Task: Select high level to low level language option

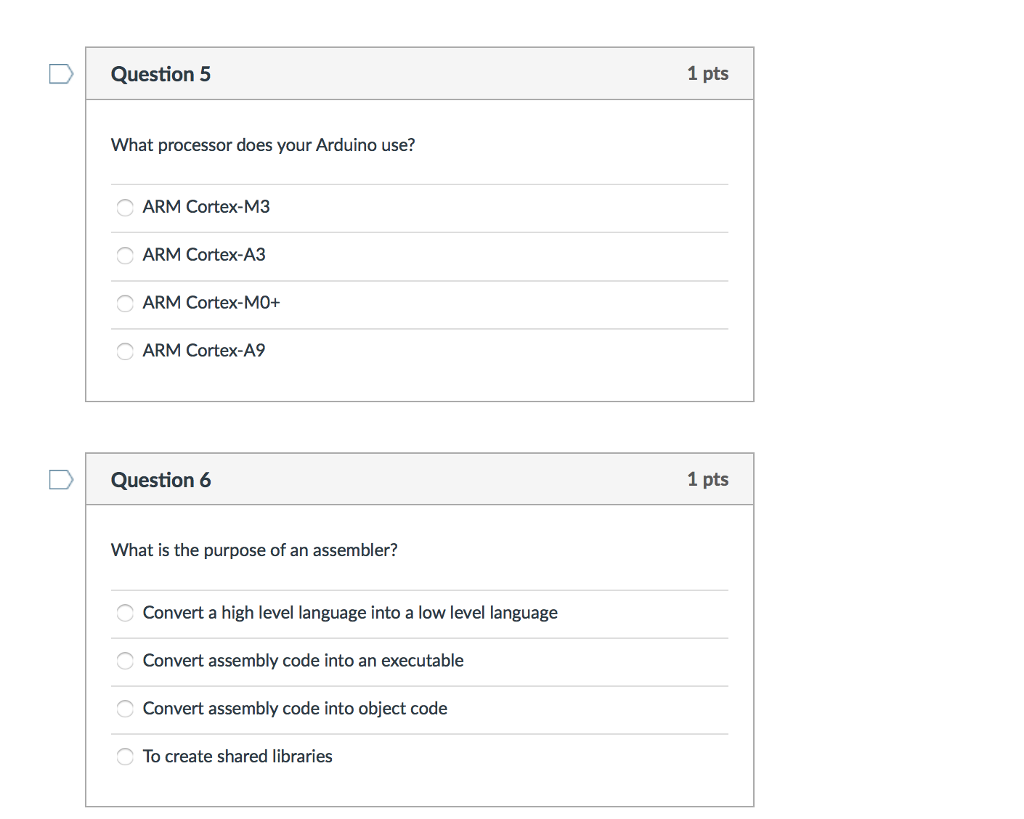Action: [125, 613]
